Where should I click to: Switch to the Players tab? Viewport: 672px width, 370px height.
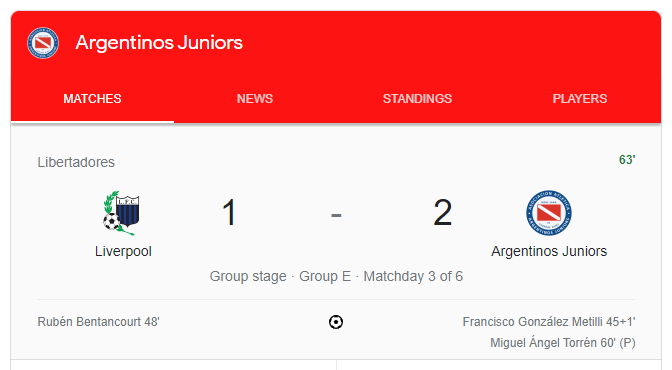click(x=580, y=99)
